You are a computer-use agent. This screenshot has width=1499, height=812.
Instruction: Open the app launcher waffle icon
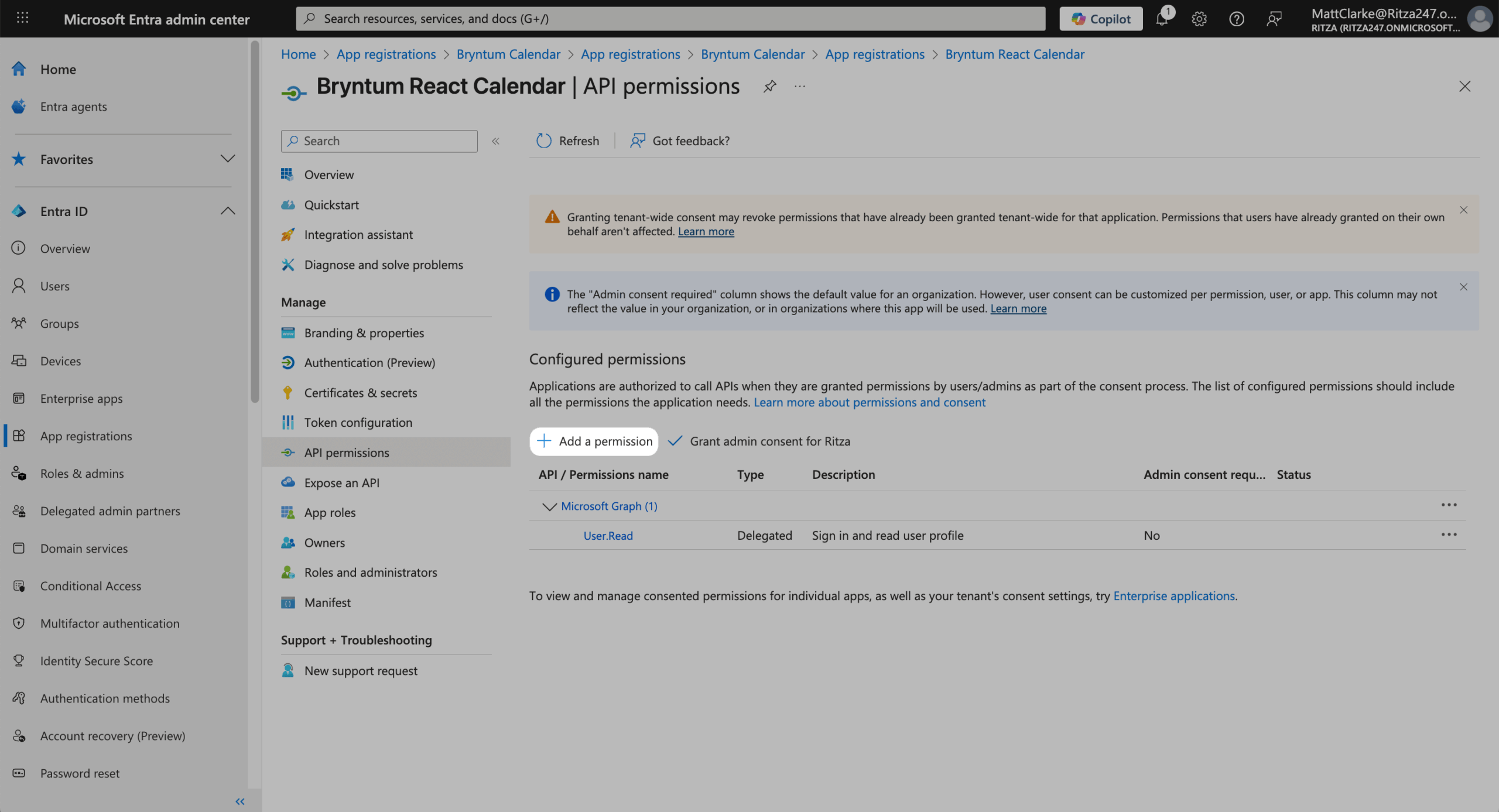(22, 18)
